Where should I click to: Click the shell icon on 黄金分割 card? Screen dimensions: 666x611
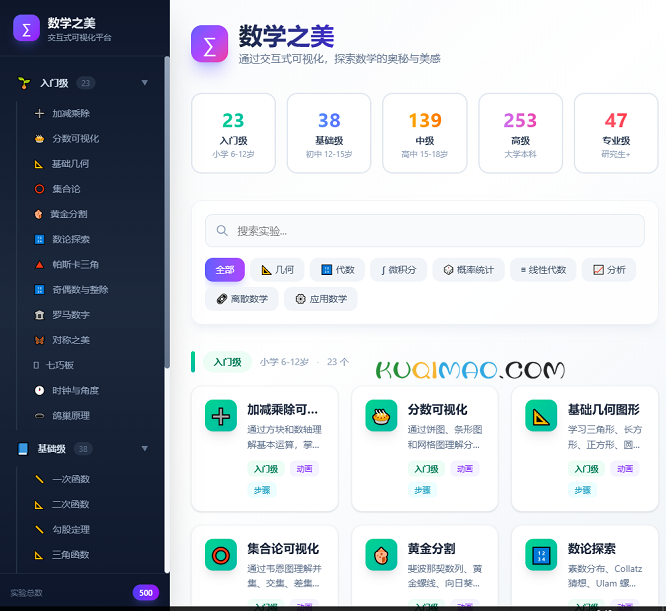(381, 555)
